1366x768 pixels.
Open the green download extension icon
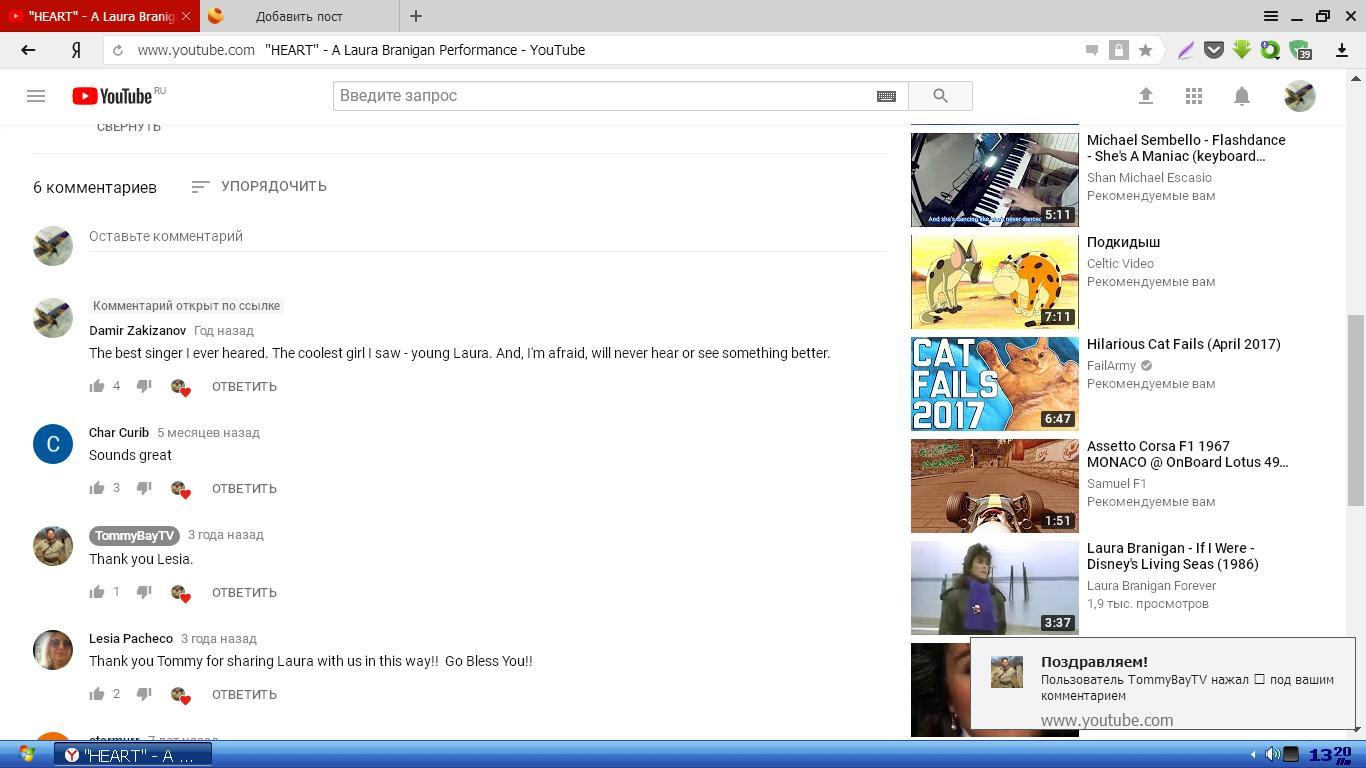(1242, 50)
